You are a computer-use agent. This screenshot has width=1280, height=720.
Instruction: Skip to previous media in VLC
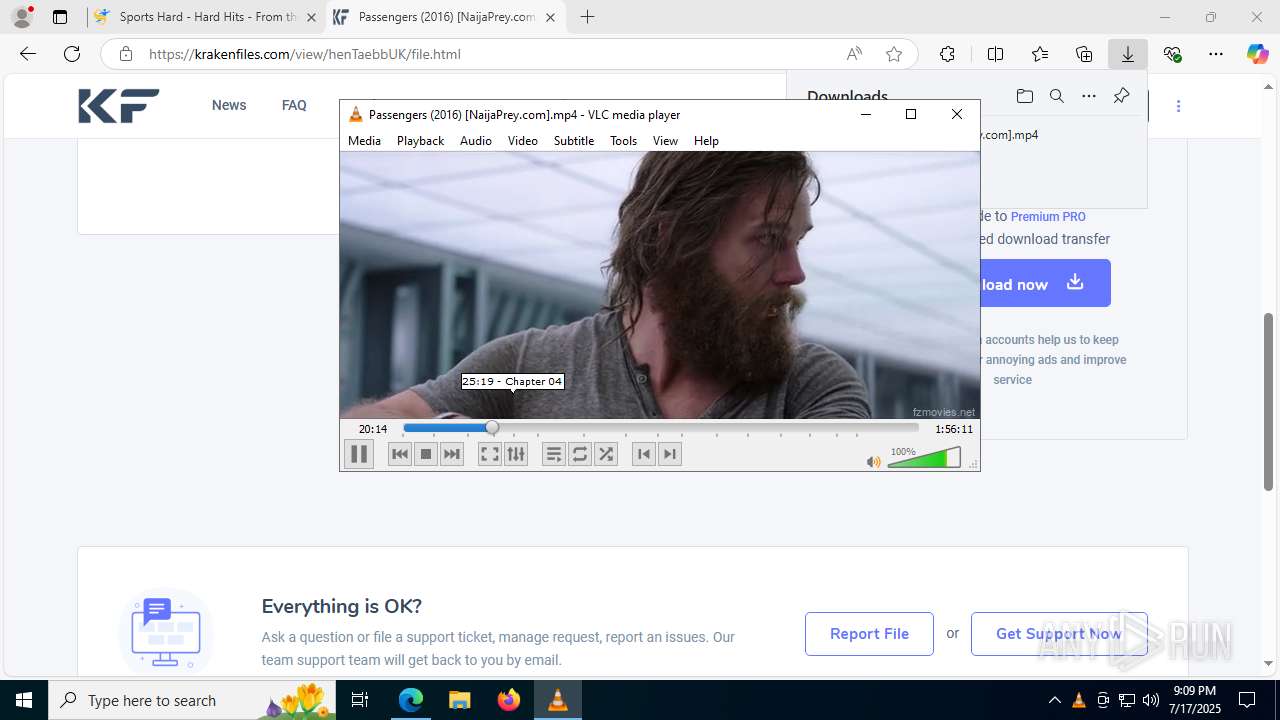[x=400, y=454]
